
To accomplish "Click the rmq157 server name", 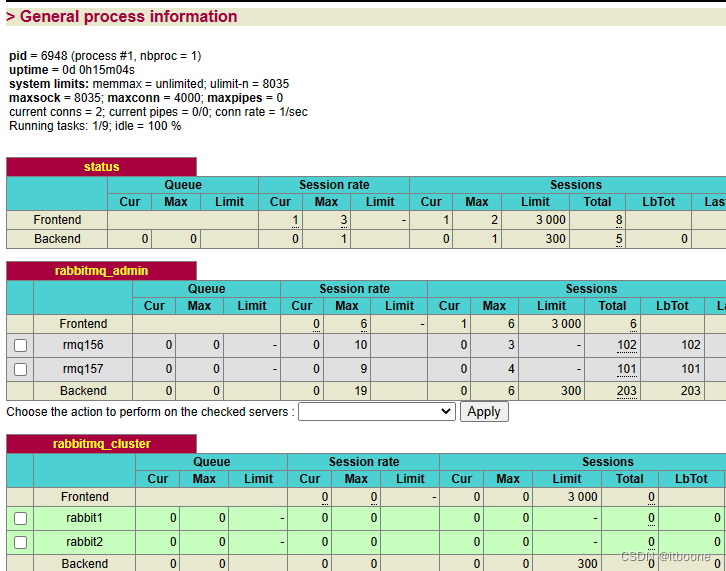I will tap(83, 369).
